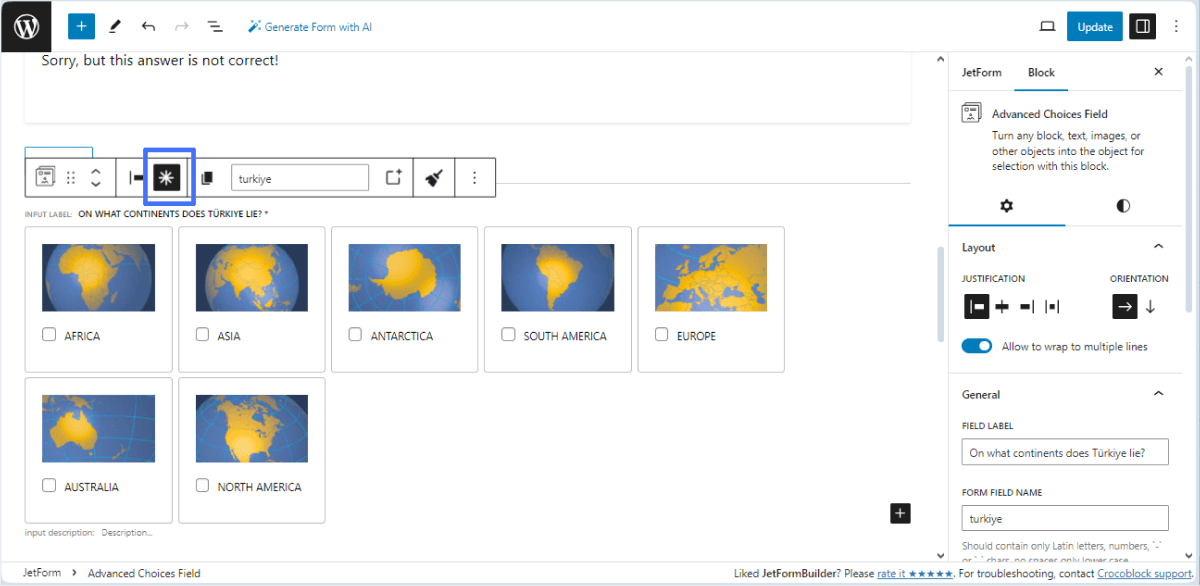
Task: Click the Field Label input
Action: coord(1065,453)
